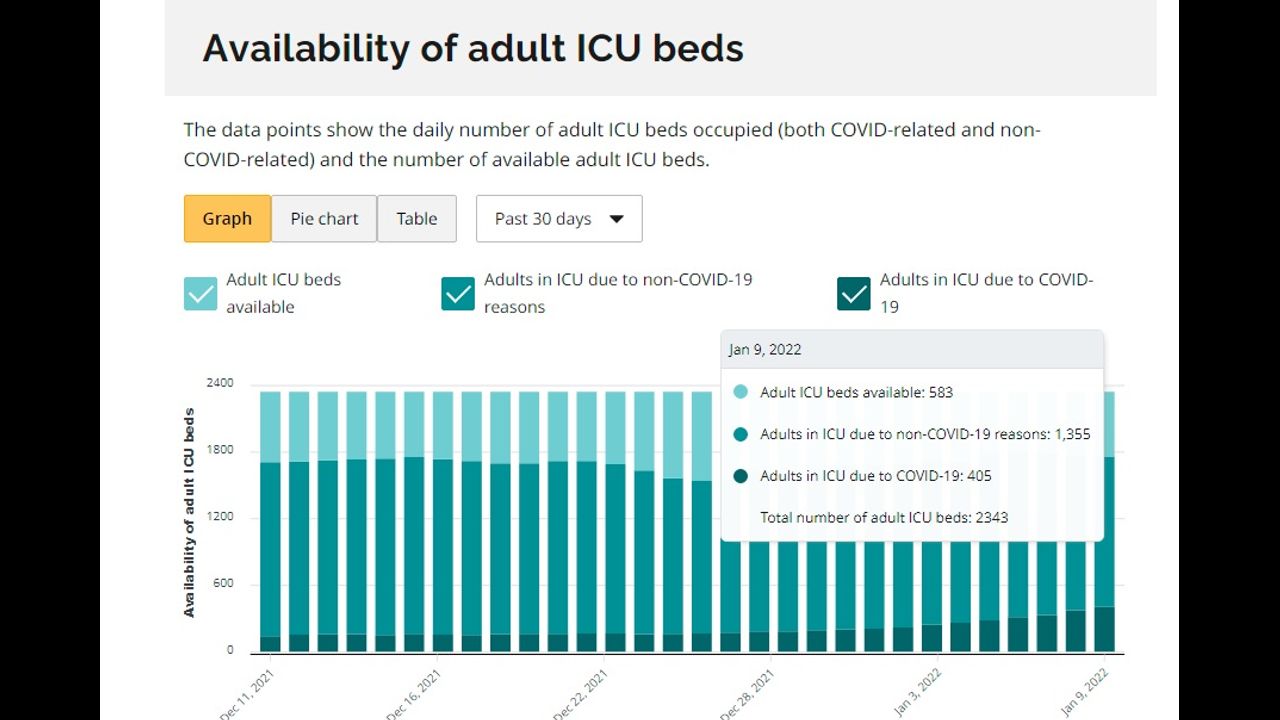Click the light teal beds-available tooltip dot
Screen dimensions: 1280x720
pos(740,393)
